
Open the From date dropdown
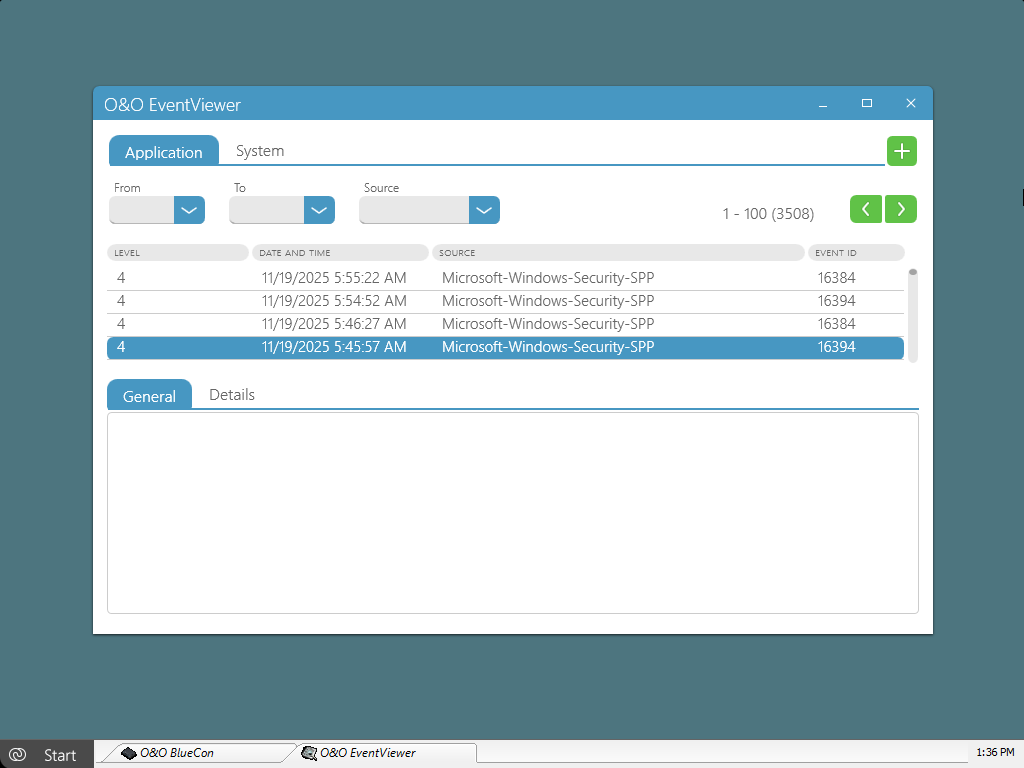tap(189, 210)
